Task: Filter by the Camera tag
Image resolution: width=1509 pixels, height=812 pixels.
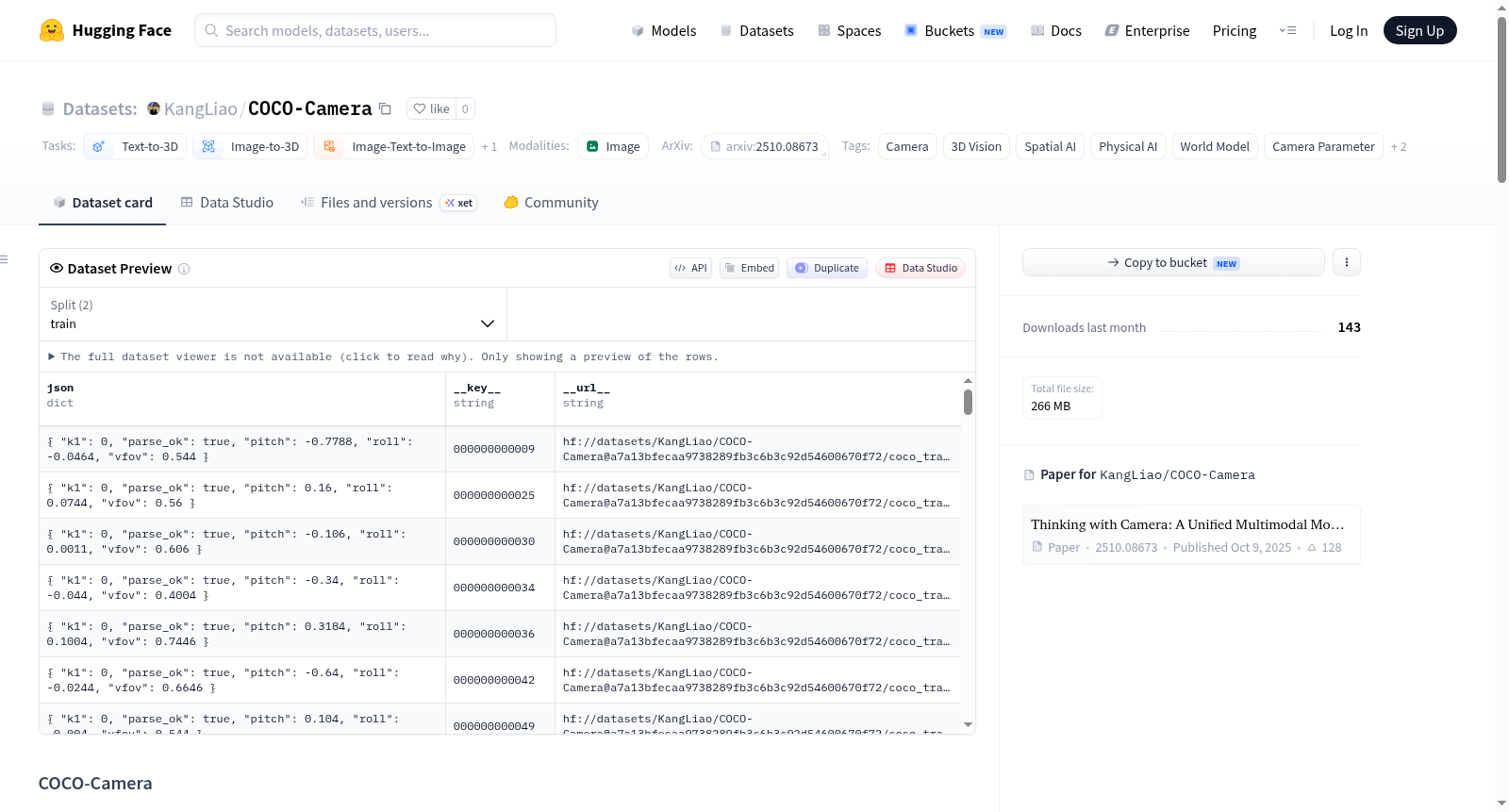Action: click(x=907, y=146)
